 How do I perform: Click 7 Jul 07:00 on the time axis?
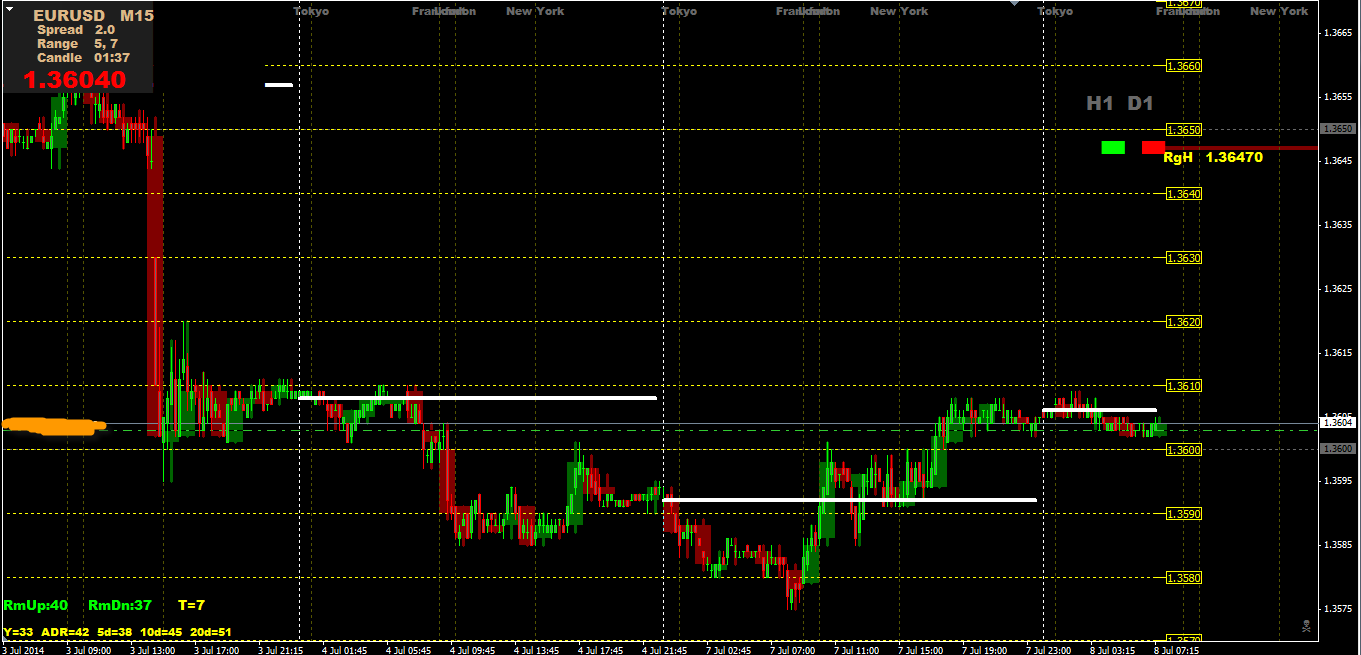tap(792, 649)
